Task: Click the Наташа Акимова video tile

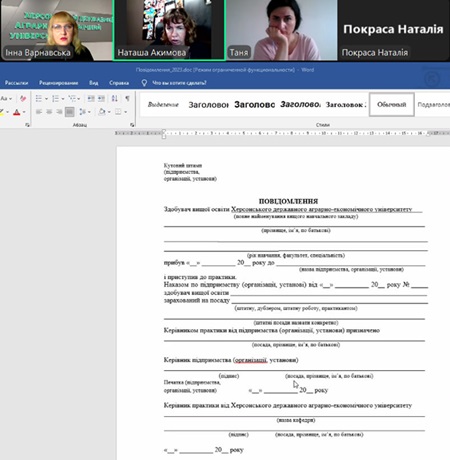Action: [x=169, y=30]
